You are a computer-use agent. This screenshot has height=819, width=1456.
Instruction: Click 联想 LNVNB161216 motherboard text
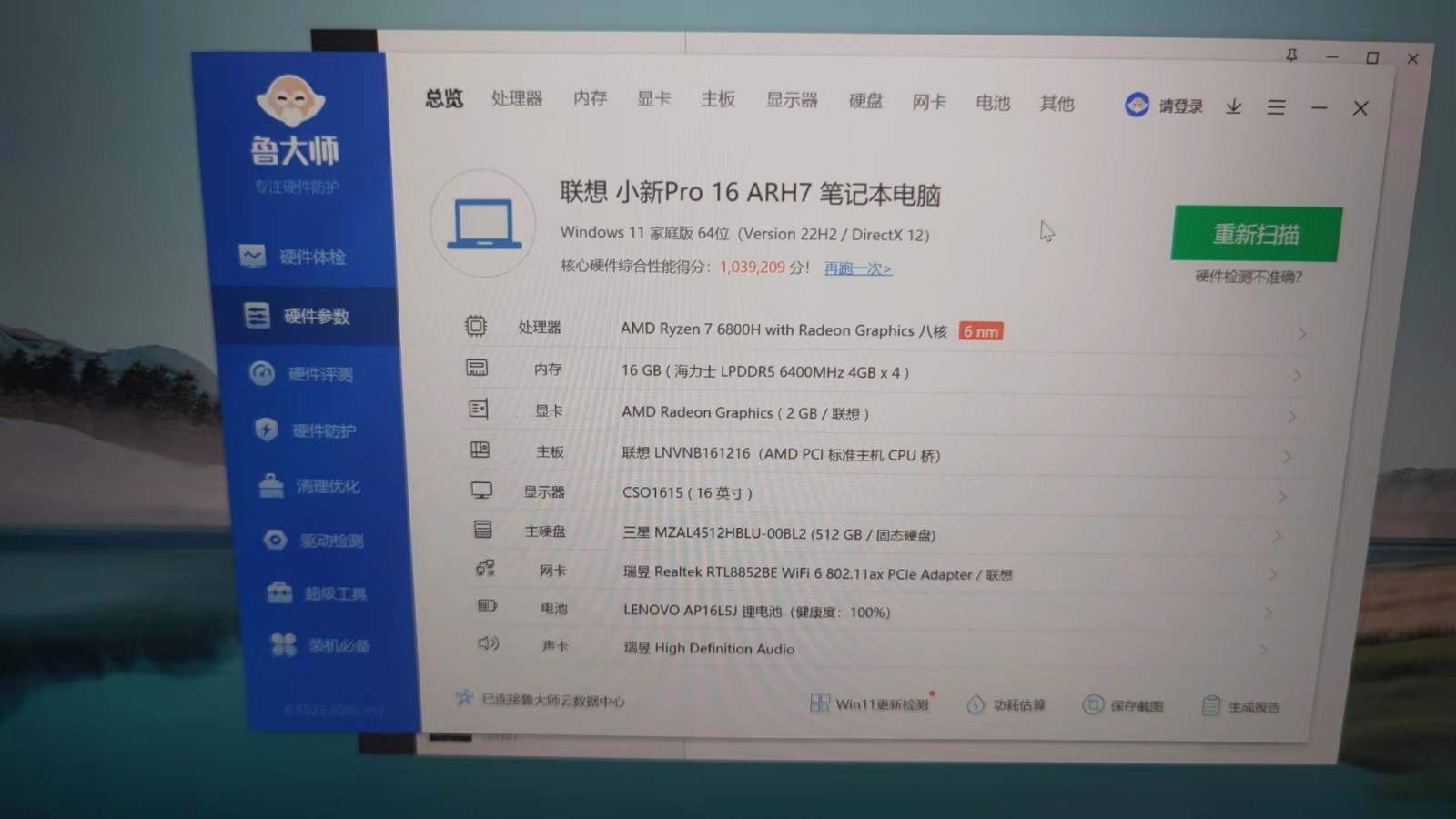[781, 453]
